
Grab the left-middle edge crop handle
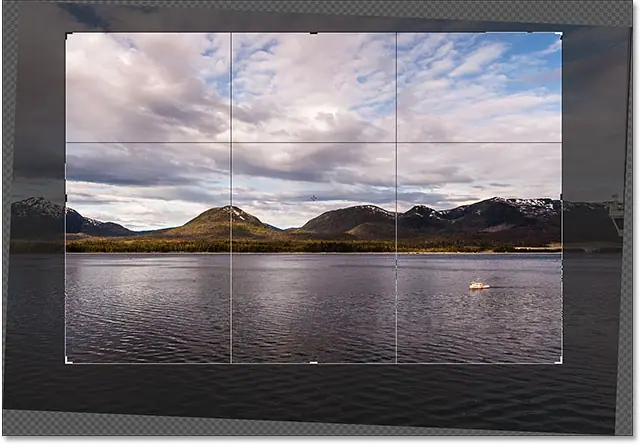(x=66, y=198)
